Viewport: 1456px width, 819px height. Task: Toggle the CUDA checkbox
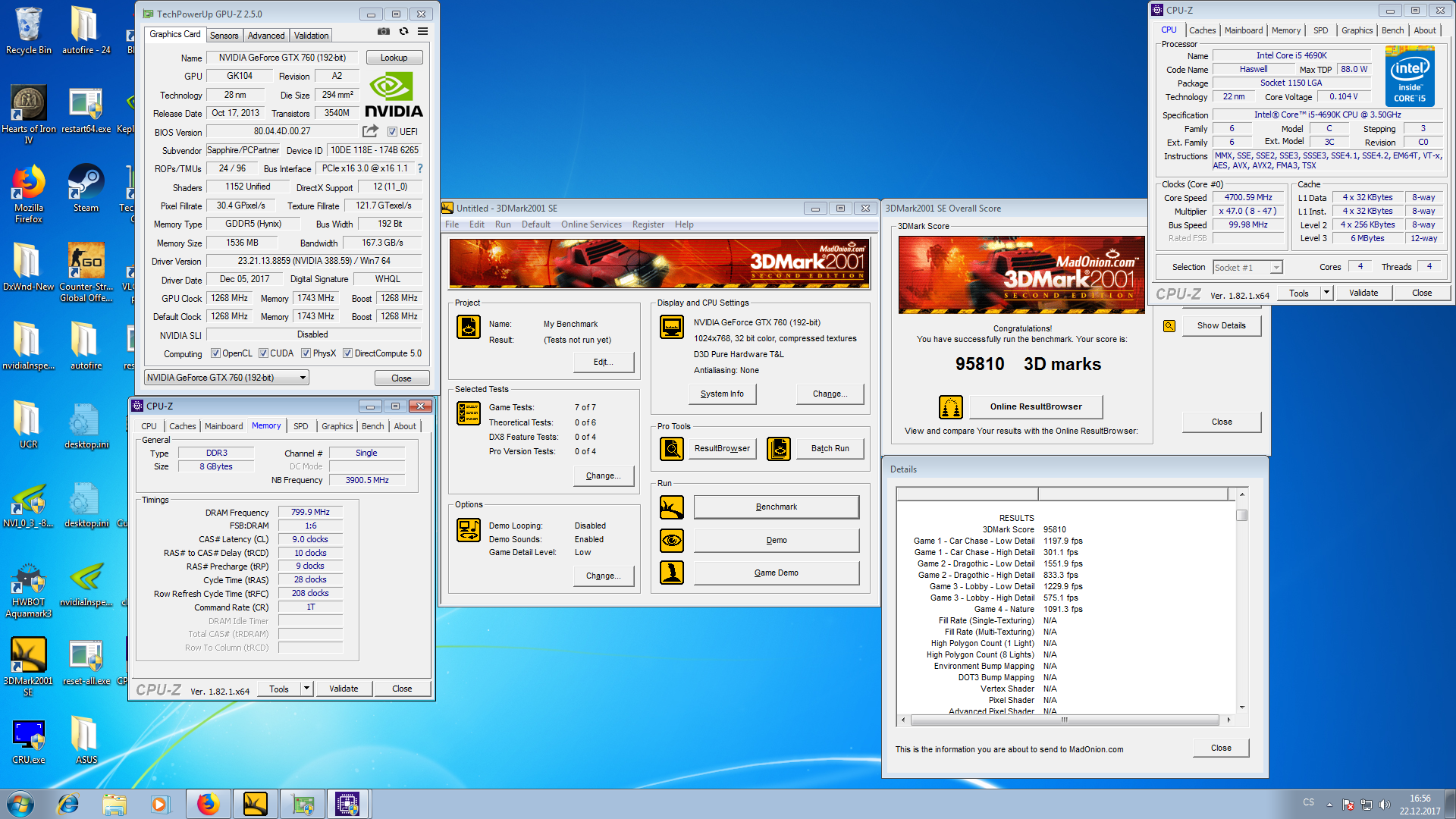[x=263, y=353]
